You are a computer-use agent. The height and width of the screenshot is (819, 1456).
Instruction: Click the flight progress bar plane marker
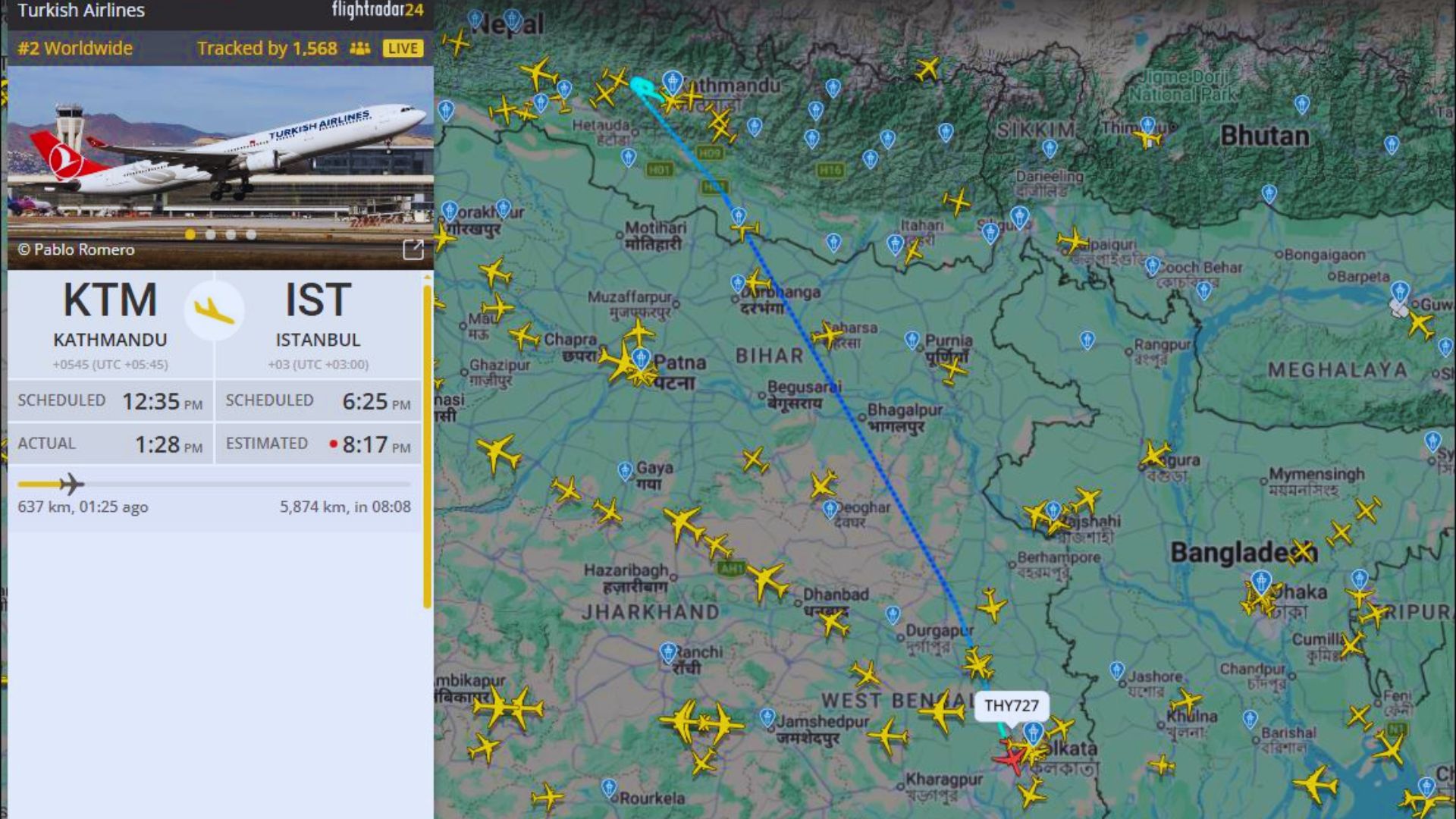click(x=71, y=483)
